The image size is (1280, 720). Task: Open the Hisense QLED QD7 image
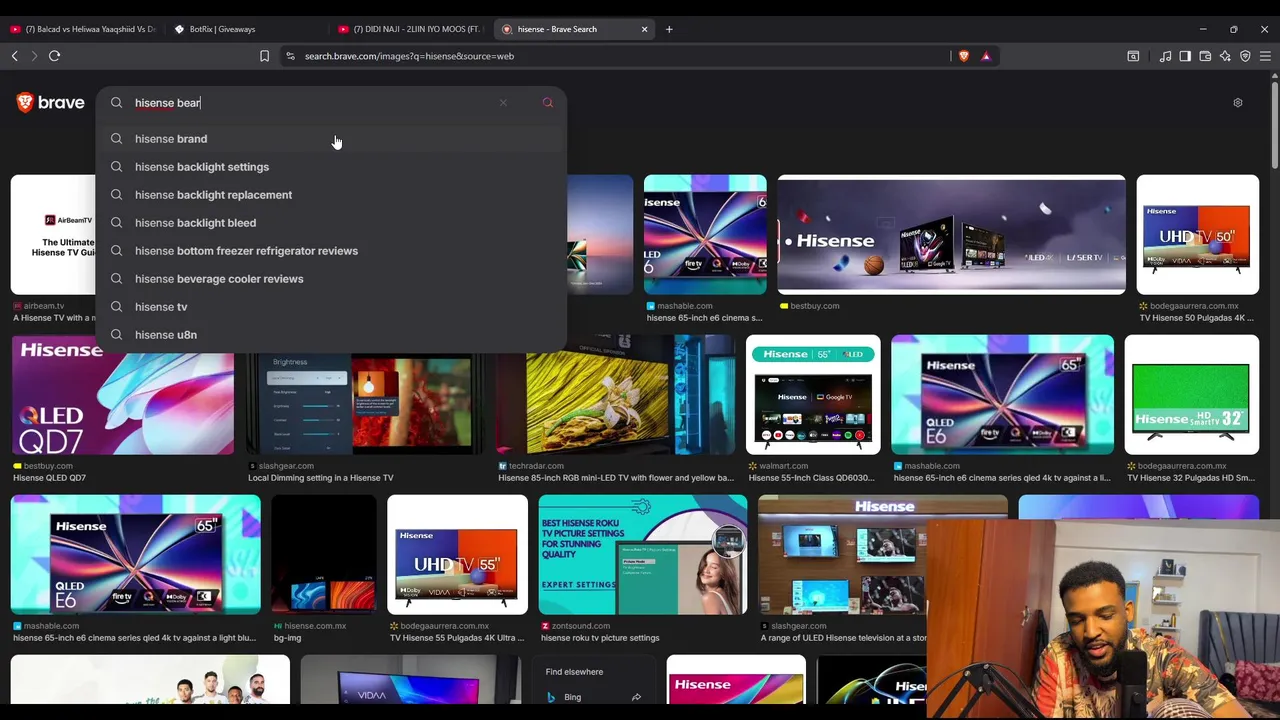(122, 394)
